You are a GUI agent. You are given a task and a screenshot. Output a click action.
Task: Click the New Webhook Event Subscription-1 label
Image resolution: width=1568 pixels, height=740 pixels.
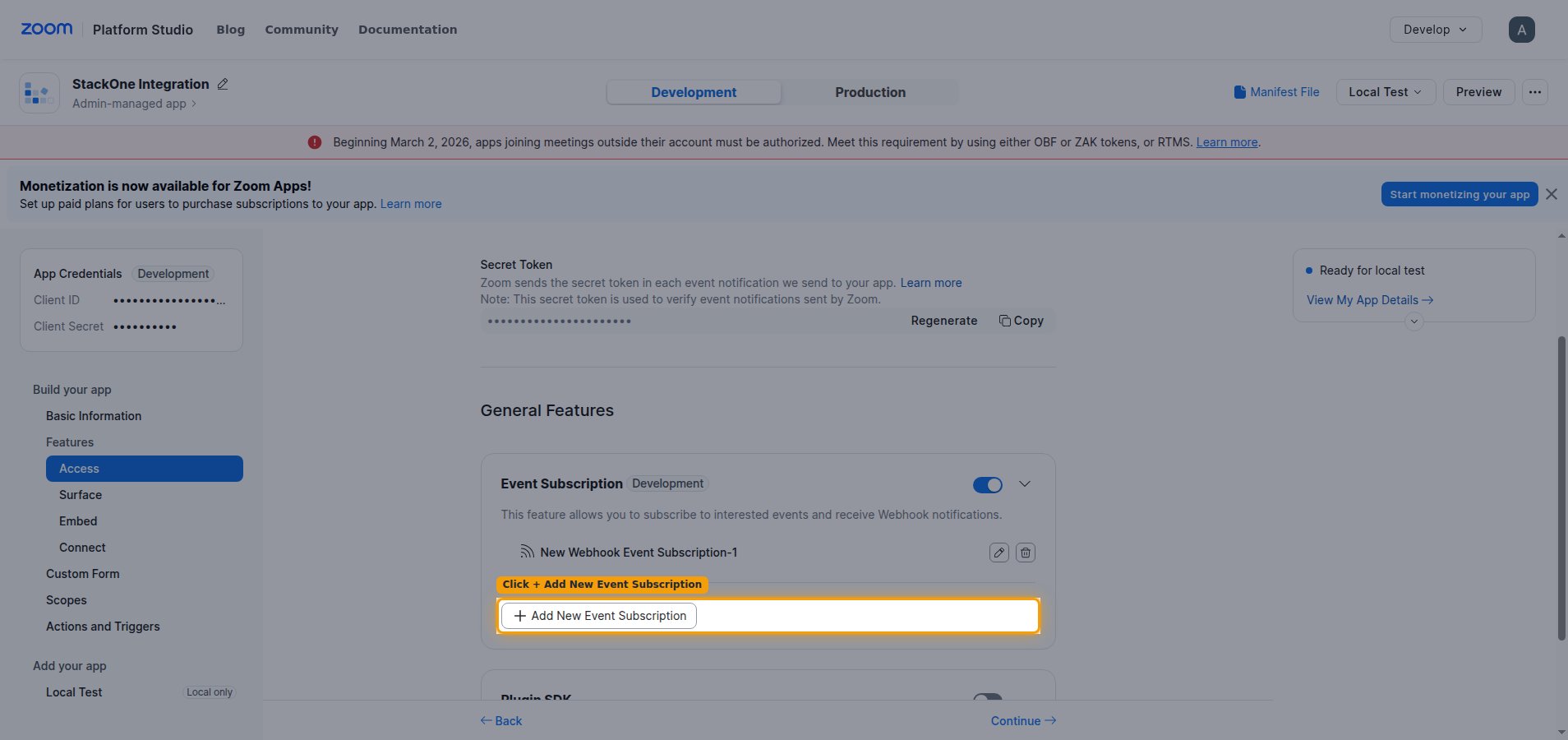point(639,553)
